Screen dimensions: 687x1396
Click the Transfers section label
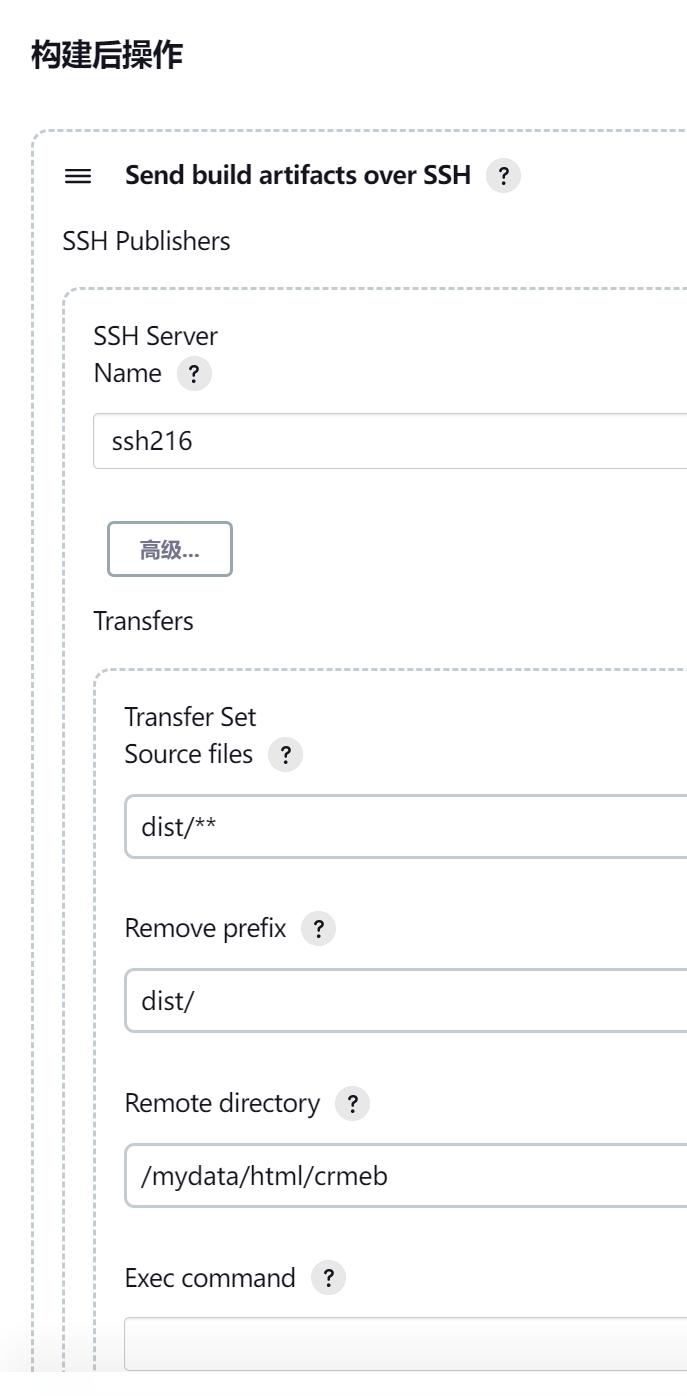click(x=143, y=621)
